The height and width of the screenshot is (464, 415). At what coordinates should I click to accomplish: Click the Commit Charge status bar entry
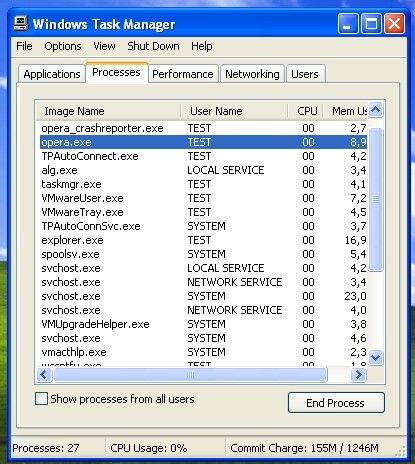(304, 448)
